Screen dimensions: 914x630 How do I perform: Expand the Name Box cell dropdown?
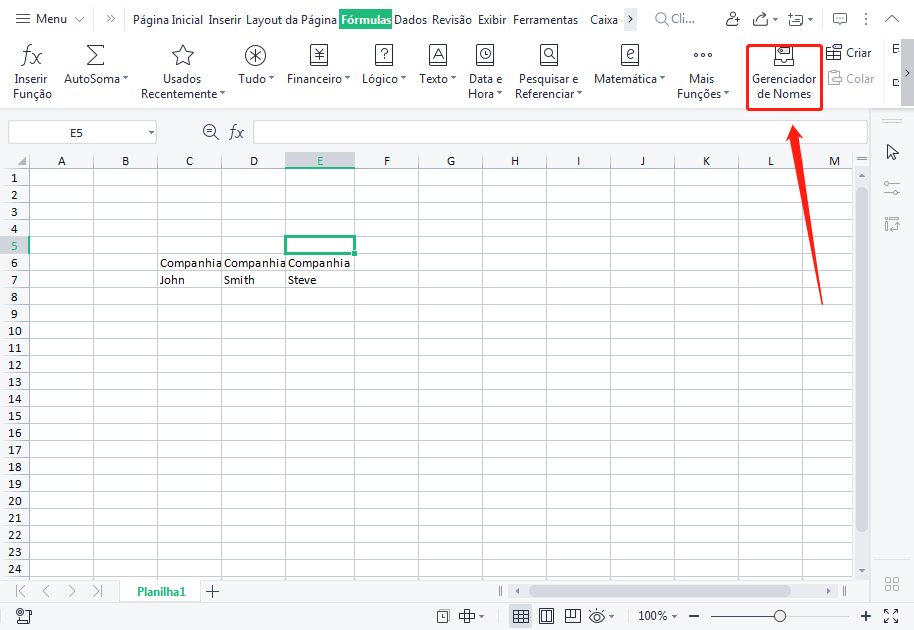[x=151, y=132]
